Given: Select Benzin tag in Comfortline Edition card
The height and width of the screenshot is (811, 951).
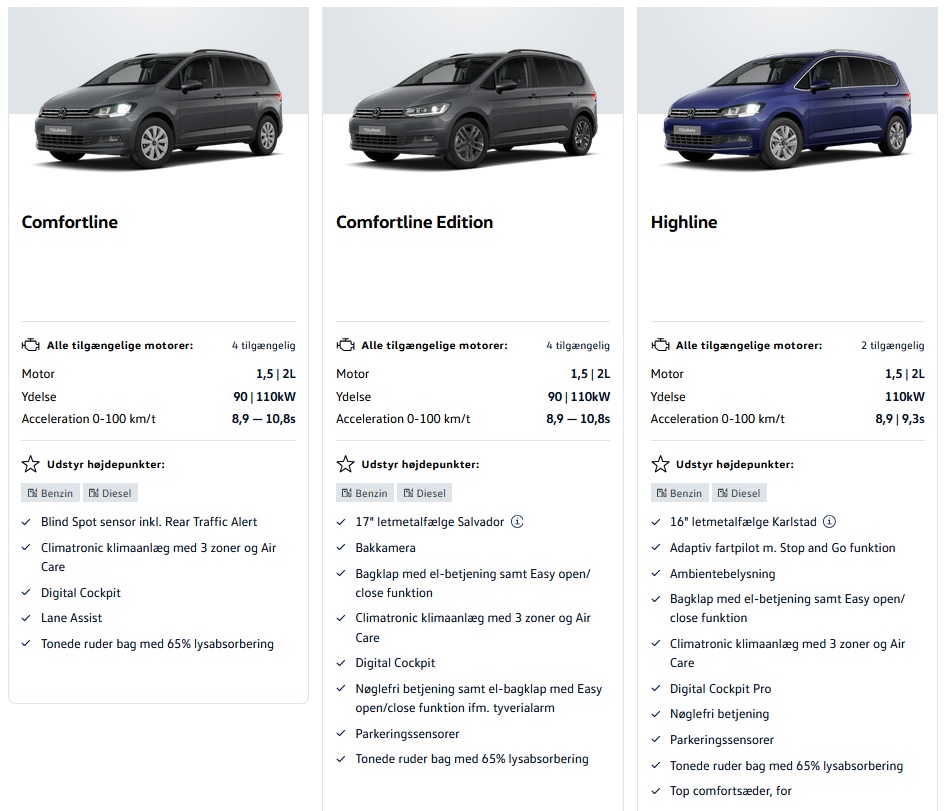Looking at the screenshot, I should [x=364, y=493].
